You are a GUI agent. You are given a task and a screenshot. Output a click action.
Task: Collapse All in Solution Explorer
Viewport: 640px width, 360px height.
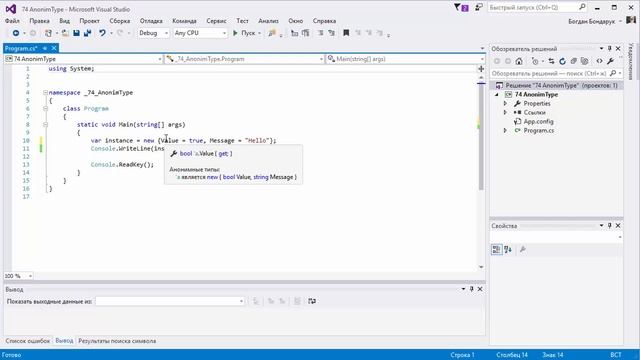click(573, 61)
